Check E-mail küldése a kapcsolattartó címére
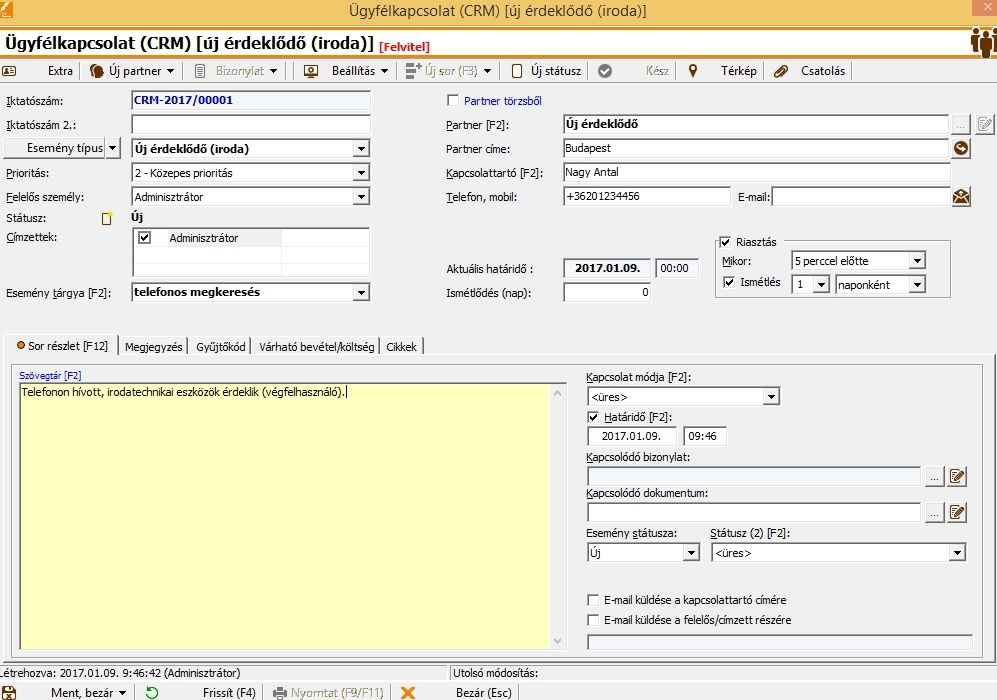997x700 pixels. click(x=593, y=600)
